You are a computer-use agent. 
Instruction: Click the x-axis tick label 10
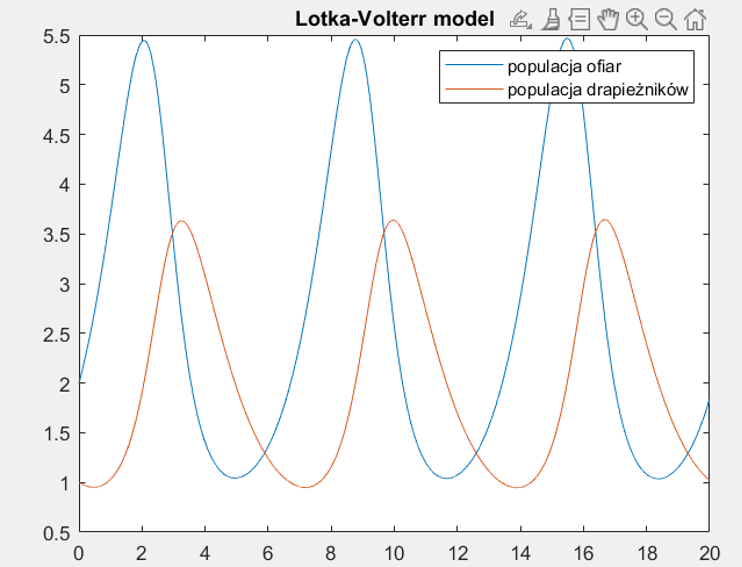pyautogui.click(x=394, y=551)
